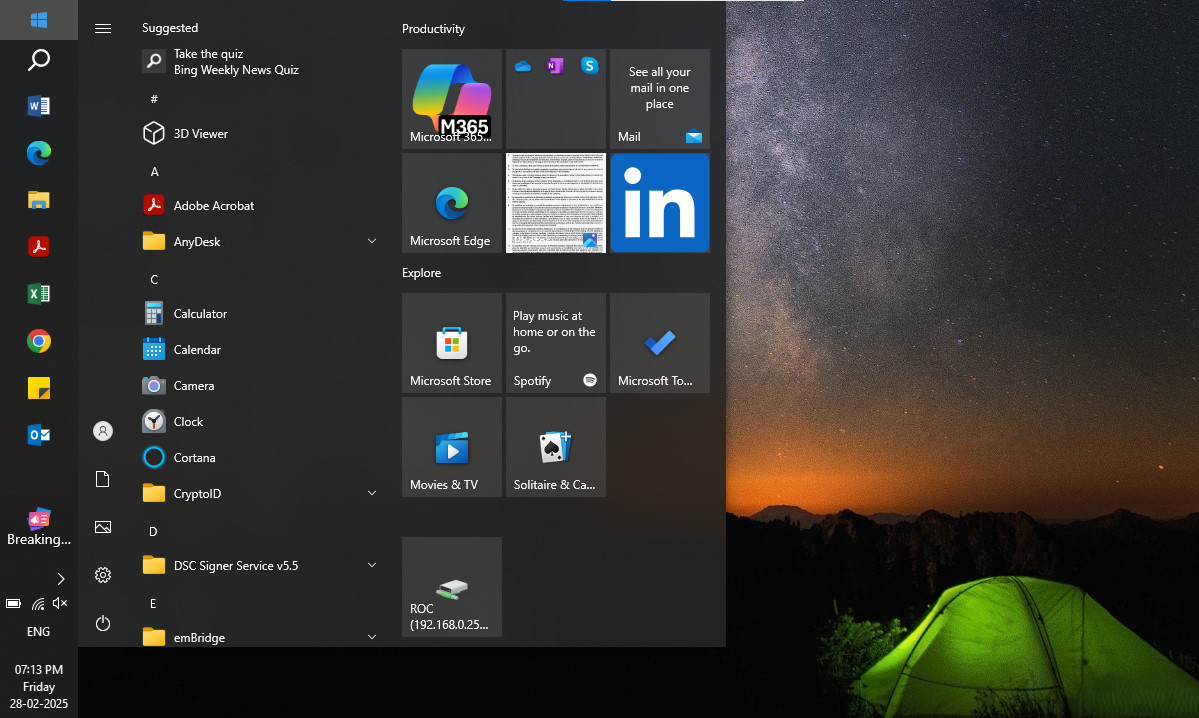Launch Microsoft Edge from the taskbar
The height and width of the screenshot is (718, 1199).
point(38,153)
